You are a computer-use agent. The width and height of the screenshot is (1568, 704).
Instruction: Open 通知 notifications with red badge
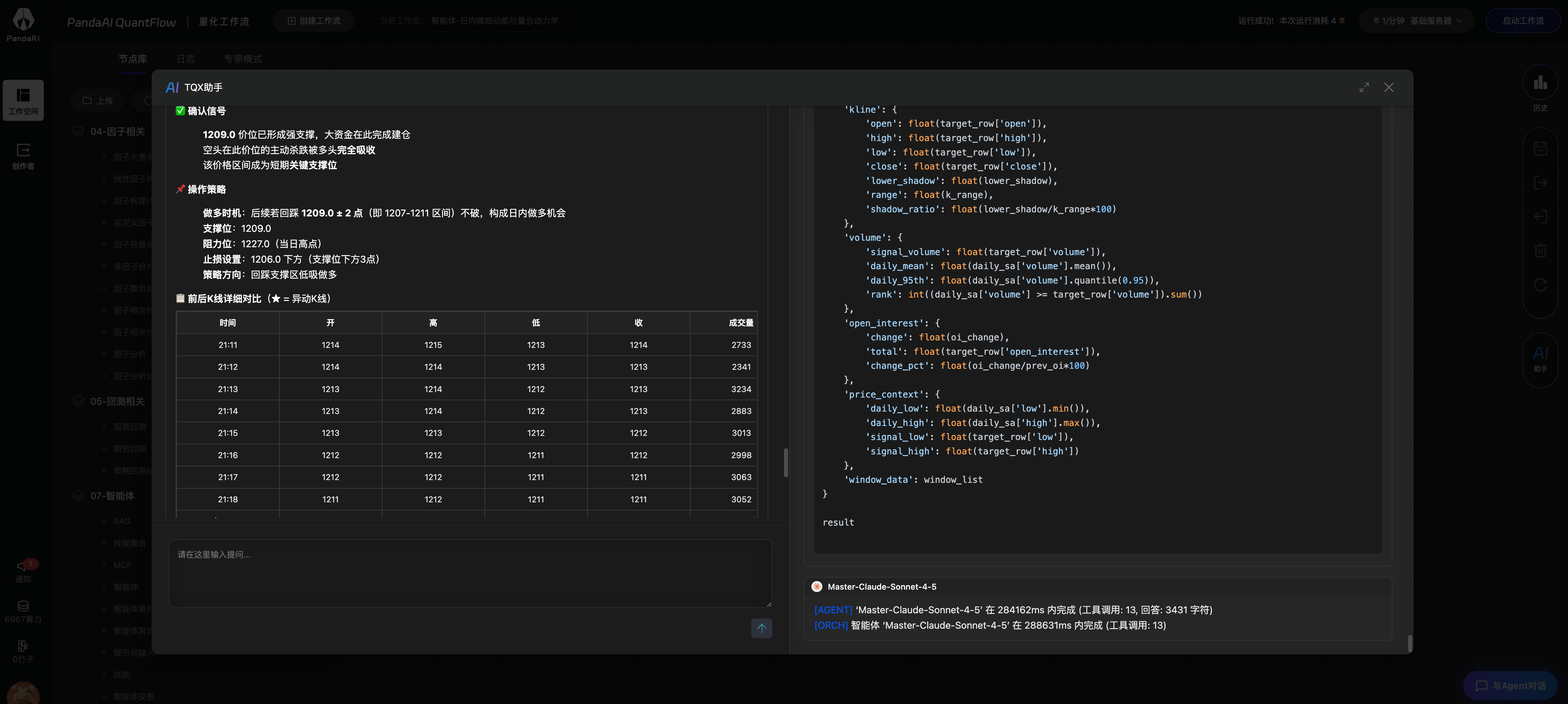point(23,570)
